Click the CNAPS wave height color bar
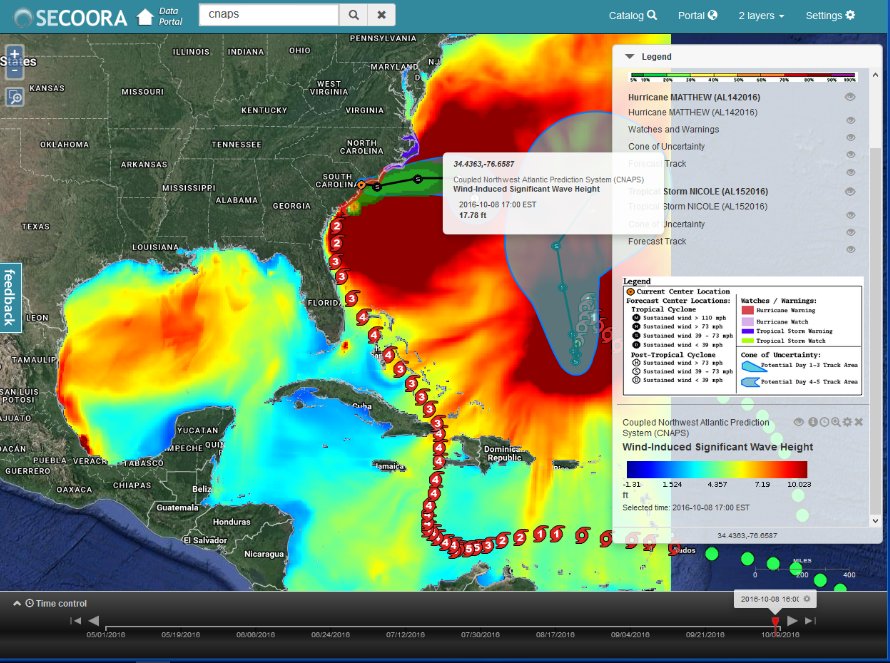The image size is (890, 663). click(716, 469)
